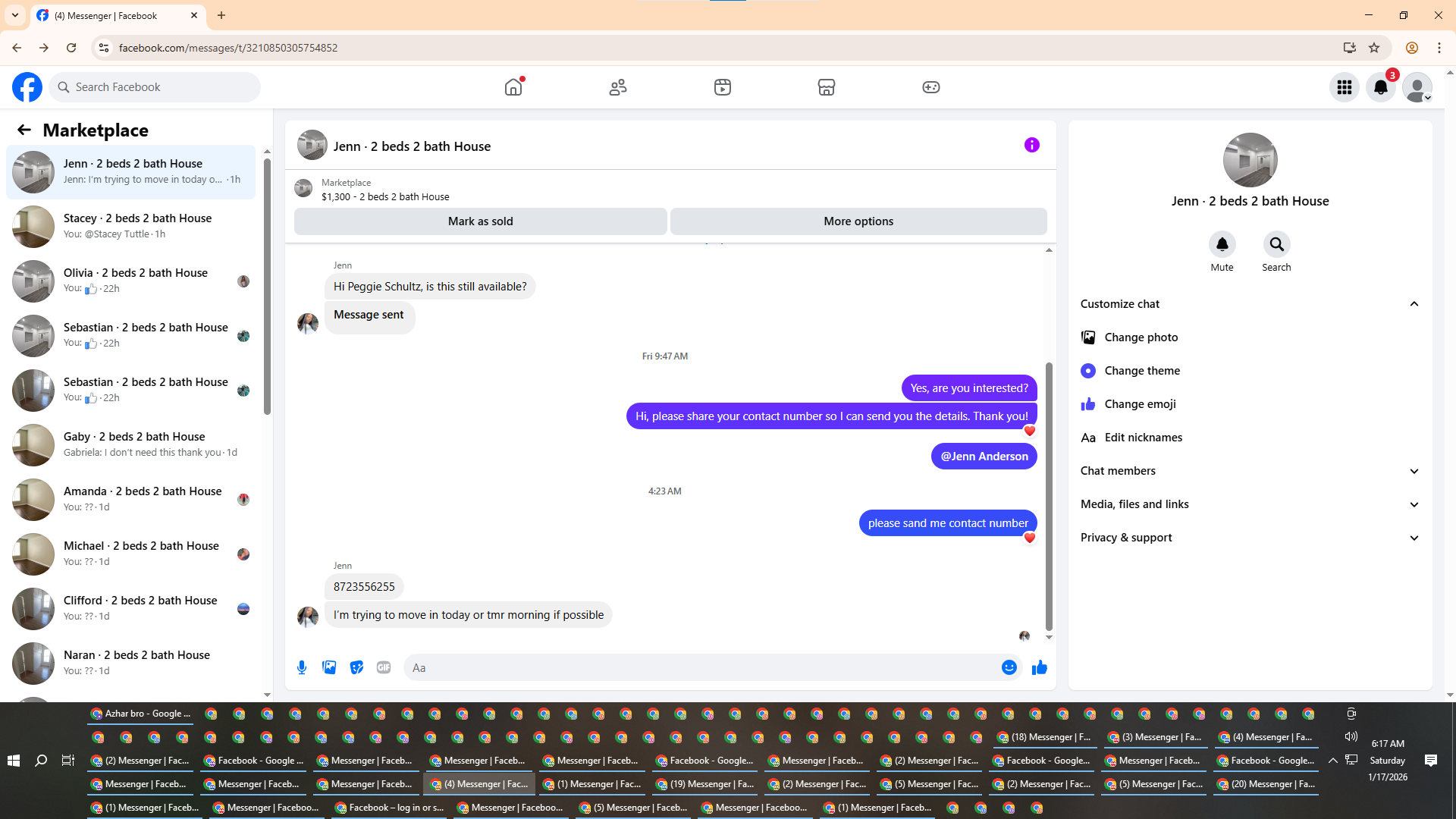Toggle conversation information panel icon
1456x819 pixels.
(1031, 145)
